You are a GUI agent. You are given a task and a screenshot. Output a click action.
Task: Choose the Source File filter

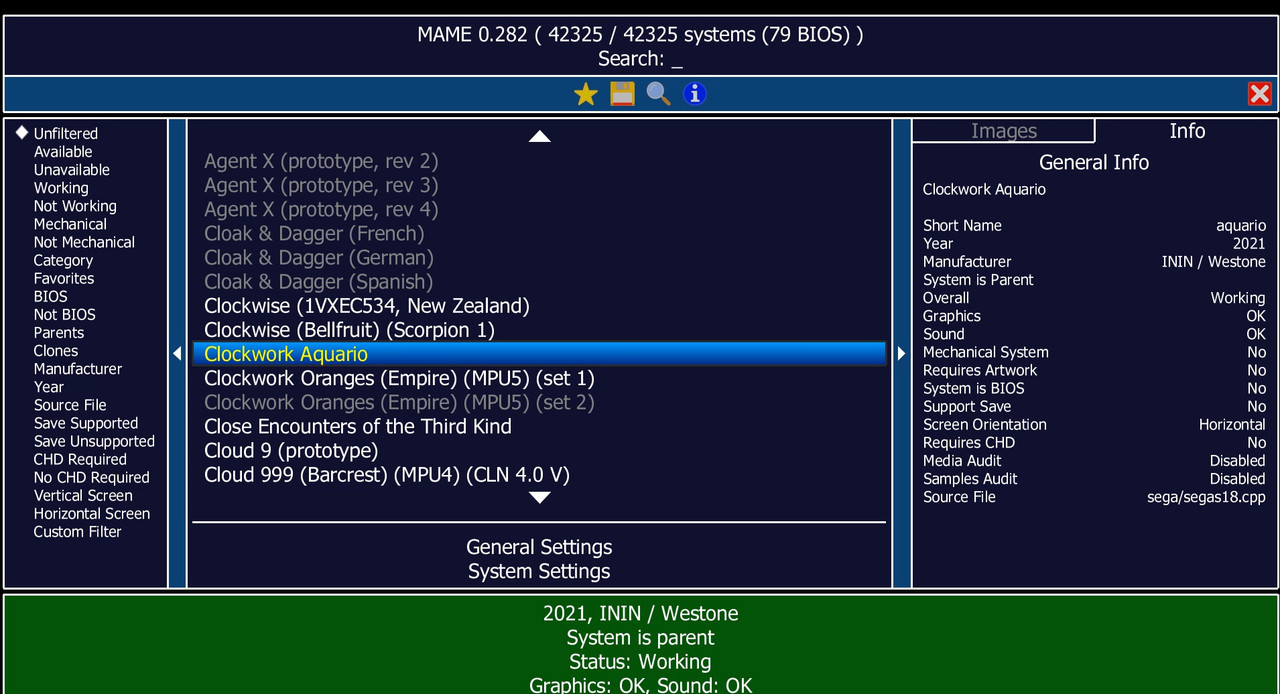70,405
